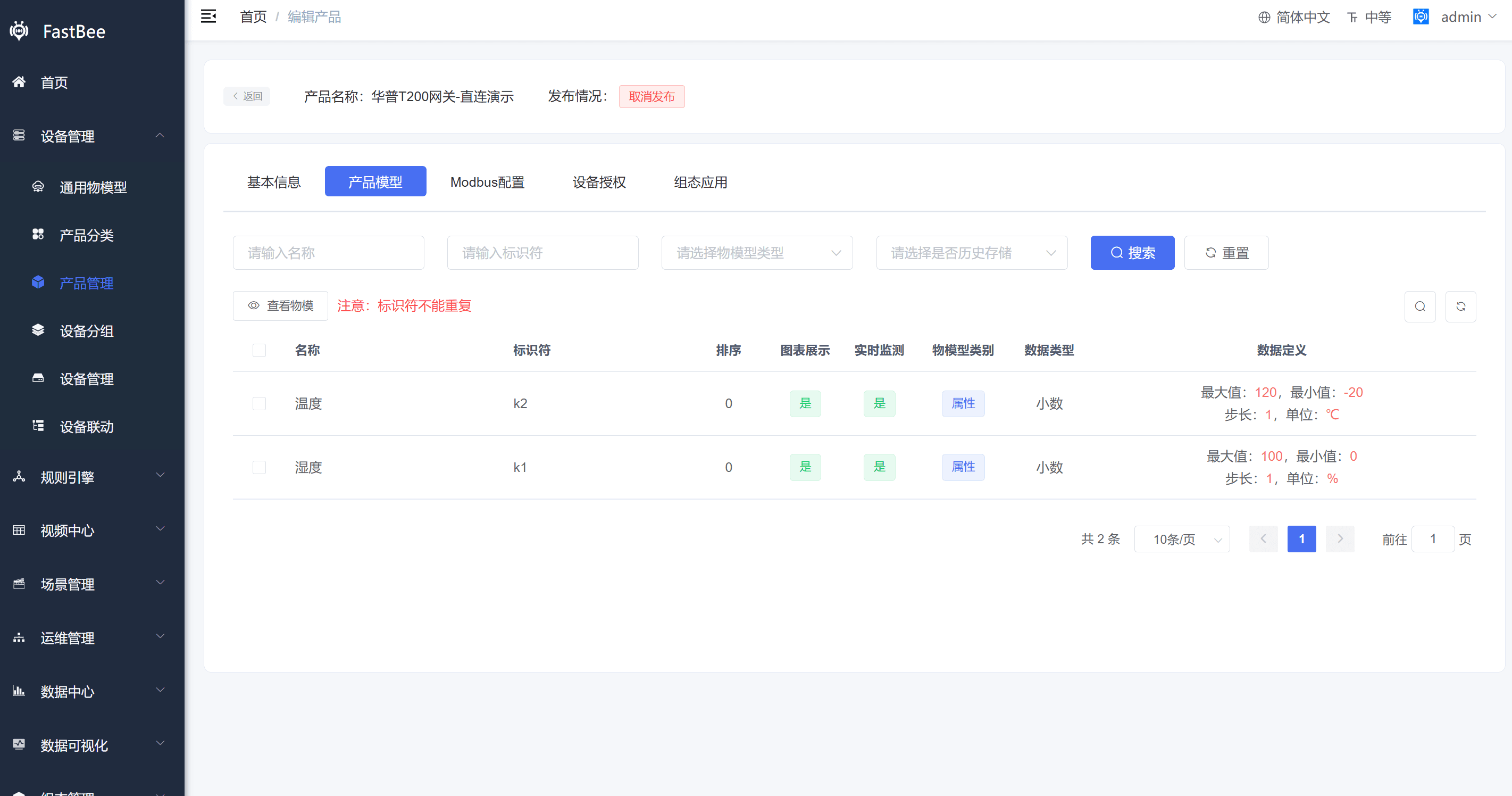The height and width of the screenshot is (796, 1512).
Task: Click the table refresh icon button
Action: tap(1460, 306)
